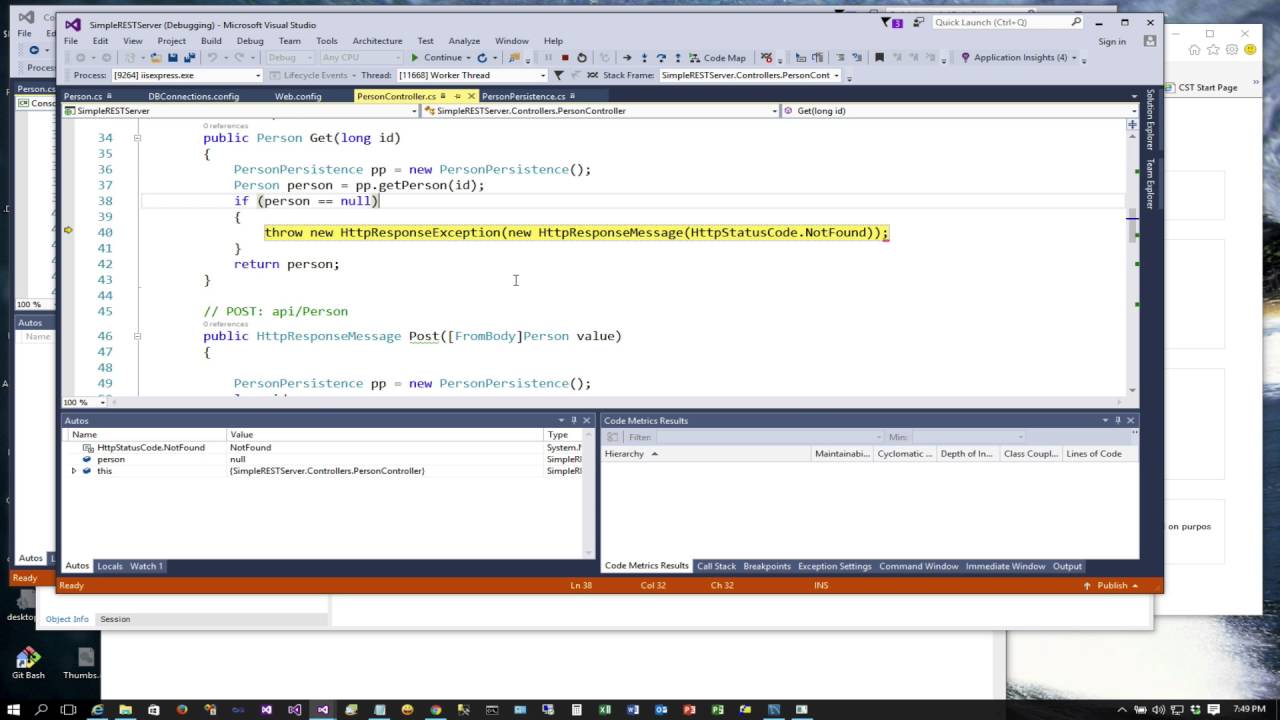Open the Thread dropdown showing Worker Thread
Image resolution: width=1280 pixels, height=720 pixels.
coord(543,75)
